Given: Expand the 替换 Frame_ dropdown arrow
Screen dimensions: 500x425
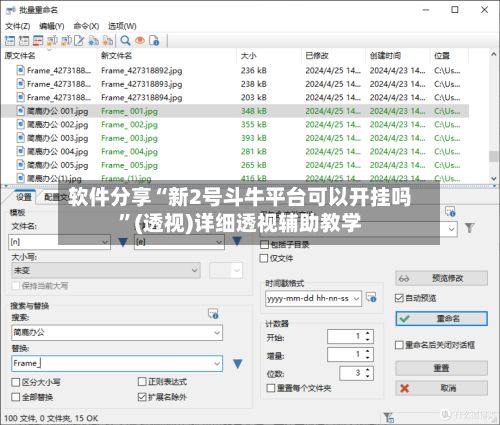Looking at the screenshot, I should pyautogui.click(x=217, y=363).
